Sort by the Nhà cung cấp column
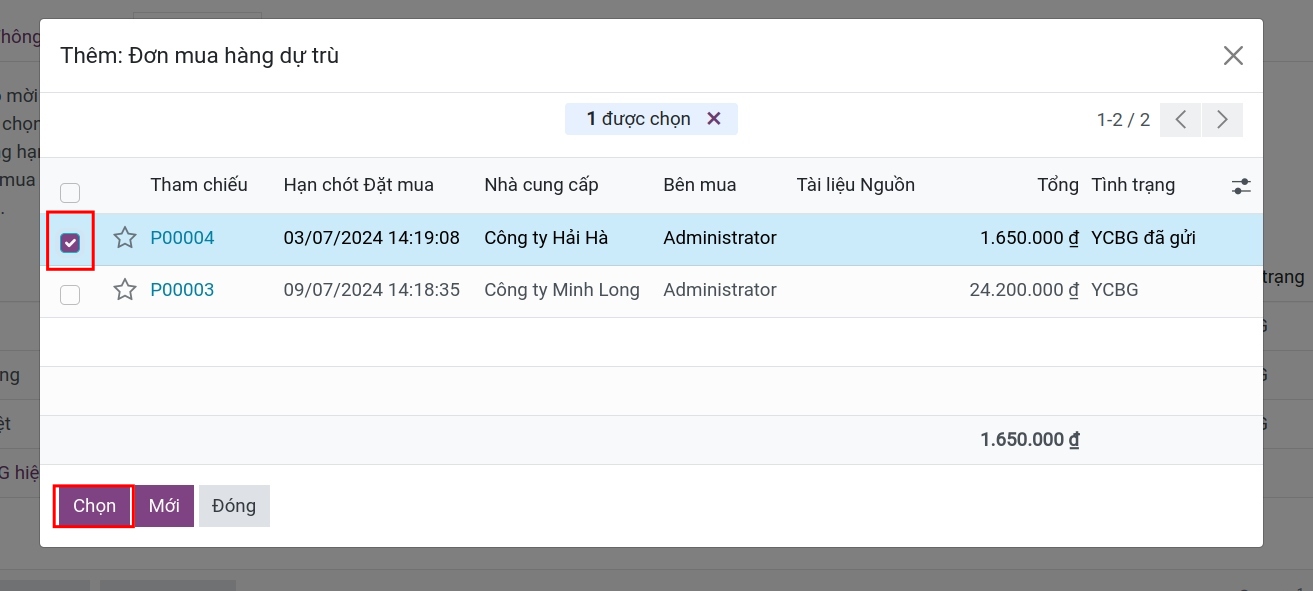This screenshot has height=591, width=1313. tap(541, 185)
